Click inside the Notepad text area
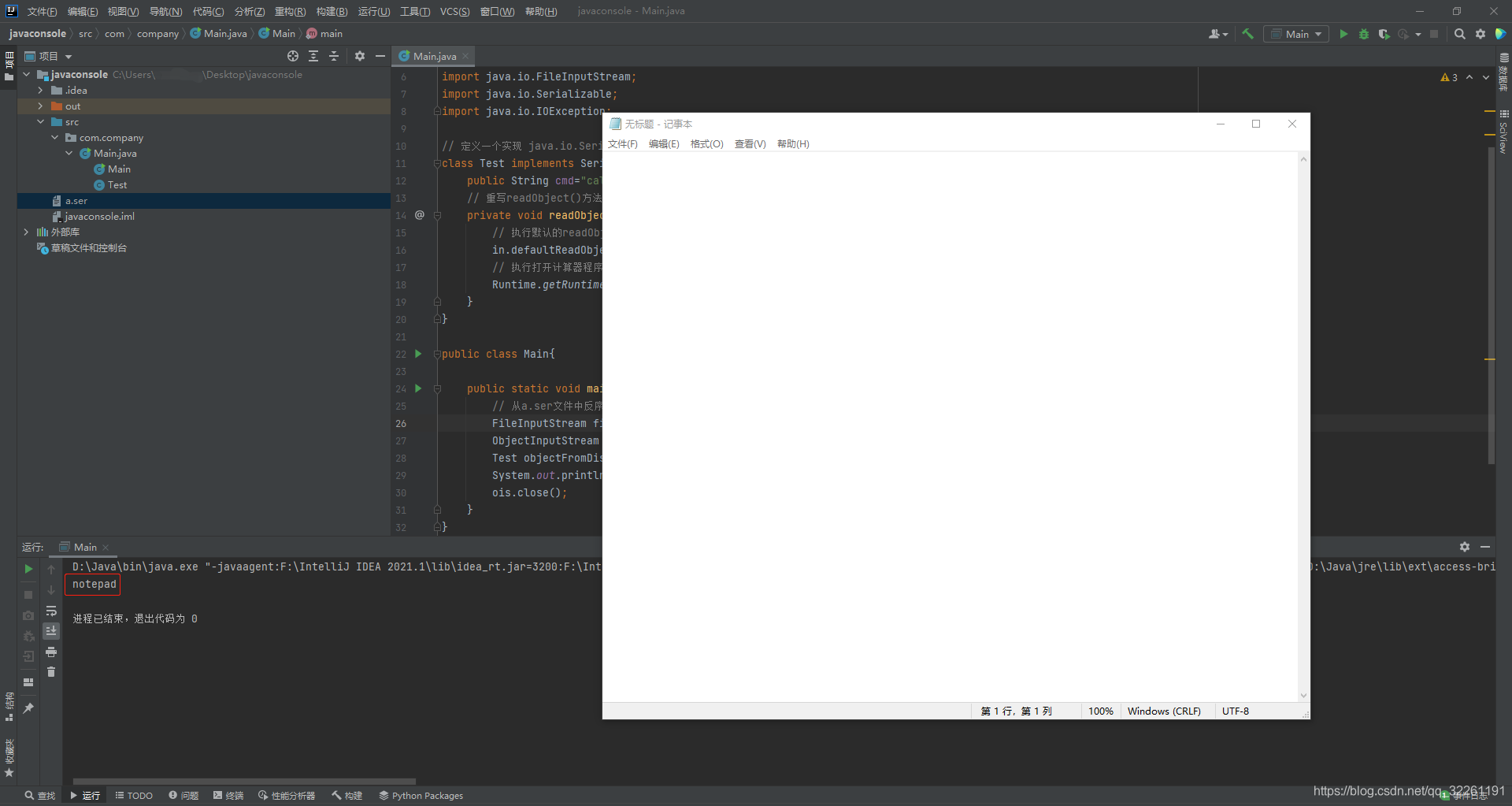 point(950,425)
